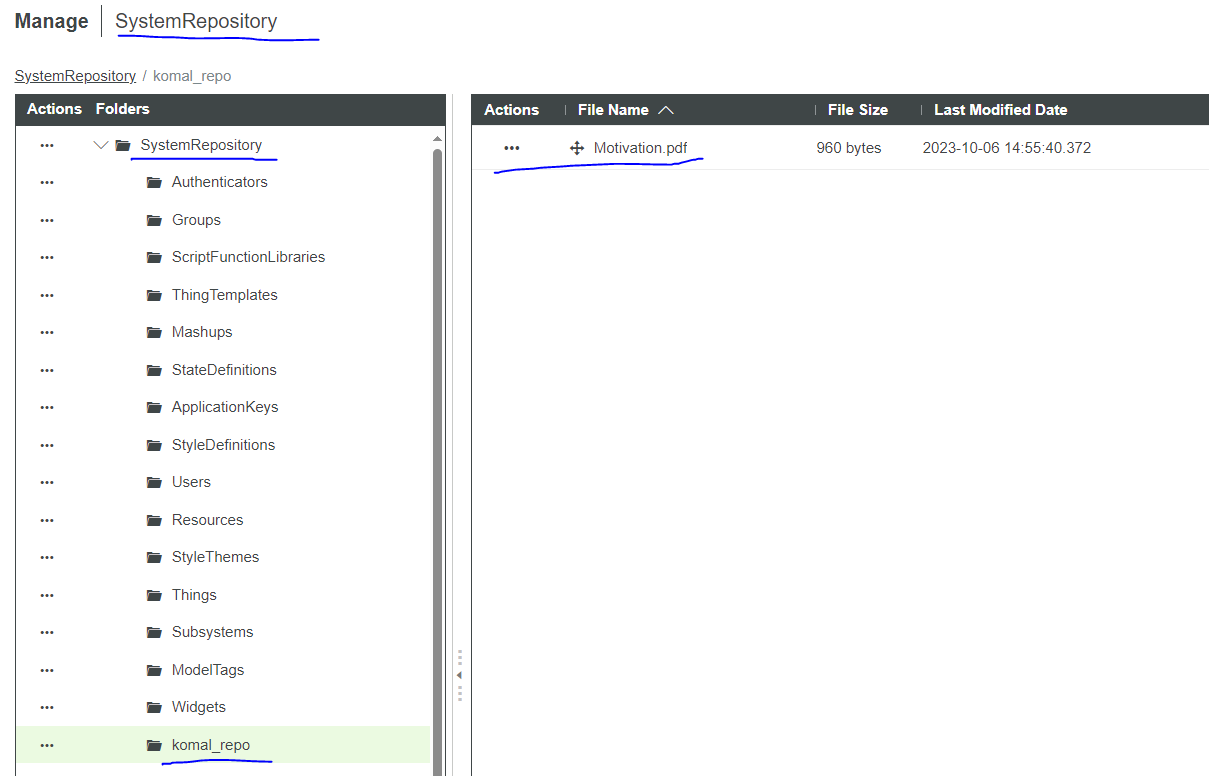Open the SystemRepository breadcrumb link
Image resolution: width=1209 pixels, height=776 pixels.
[75, 76]
